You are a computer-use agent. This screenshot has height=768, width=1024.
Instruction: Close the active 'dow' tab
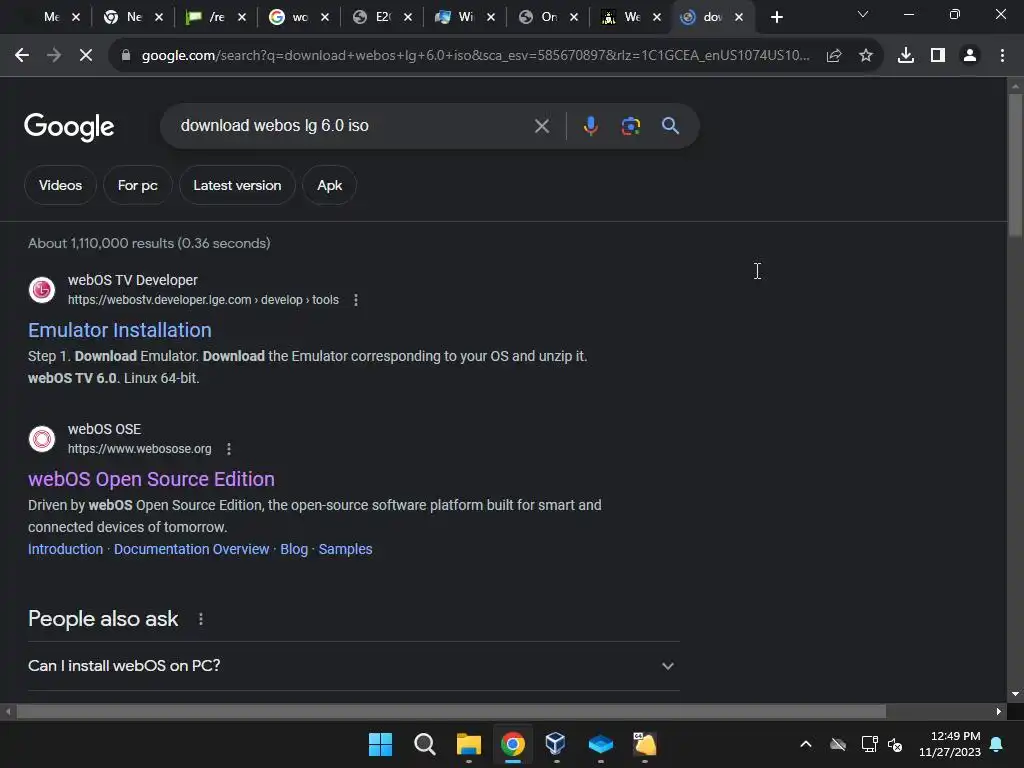tap(739, 18)
